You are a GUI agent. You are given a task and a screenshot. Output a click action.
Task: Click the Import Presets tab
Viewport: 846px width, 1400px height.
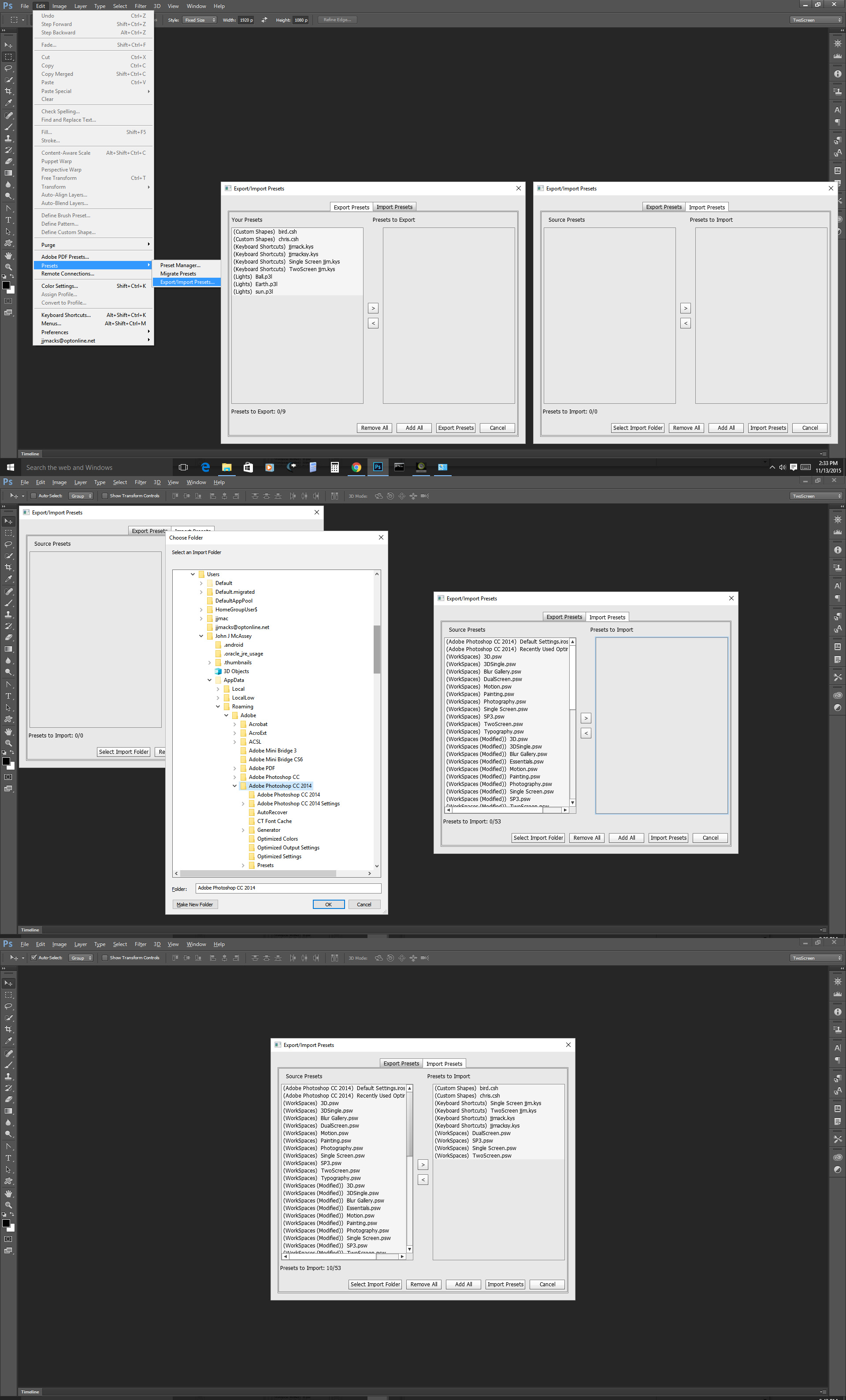(x=396, y=207)
